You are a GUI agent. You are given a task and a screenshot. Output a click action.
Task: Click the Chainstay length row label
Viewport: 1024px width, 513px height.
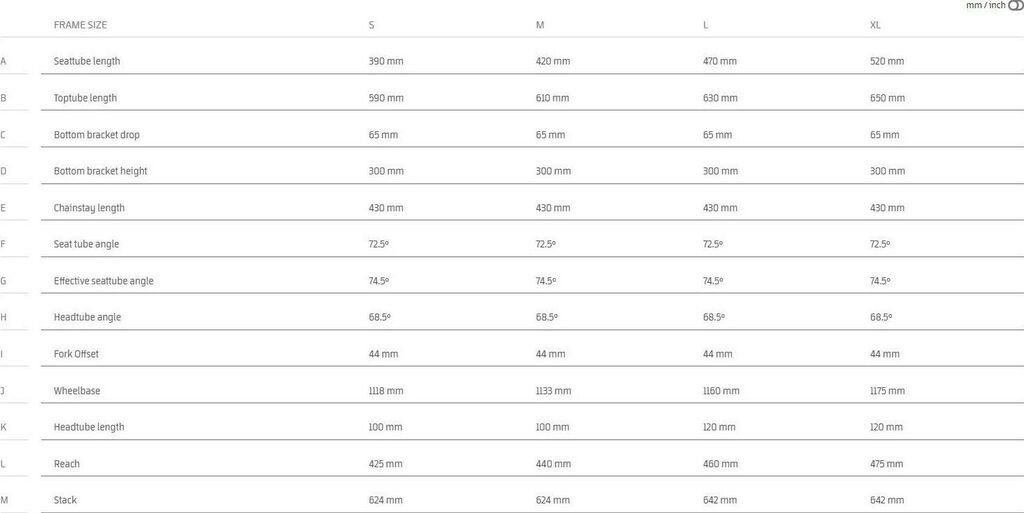click(x=89, y=208)
